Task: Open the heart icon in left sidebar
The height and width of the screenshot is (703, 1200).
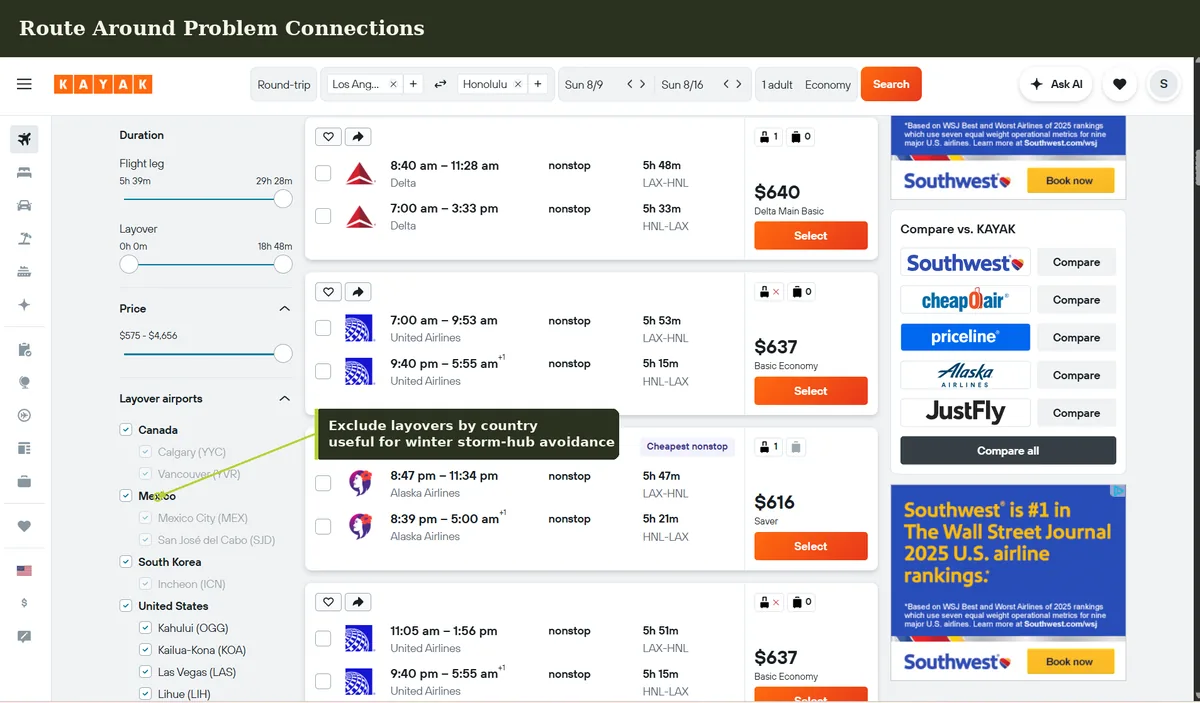Action: click(24, 526)
